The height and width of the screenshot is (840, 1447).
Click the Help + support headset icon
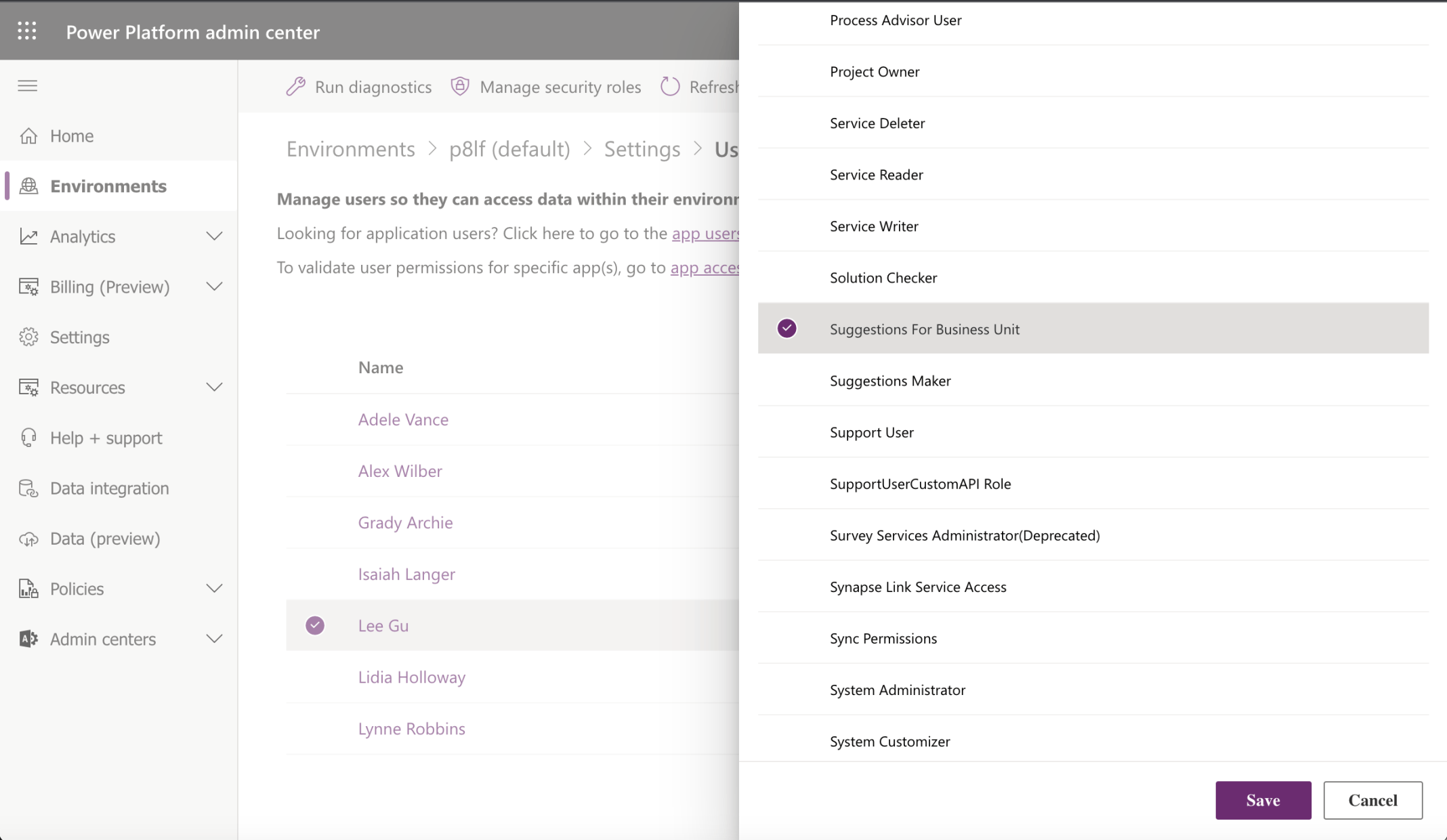[x=28, y=438]
